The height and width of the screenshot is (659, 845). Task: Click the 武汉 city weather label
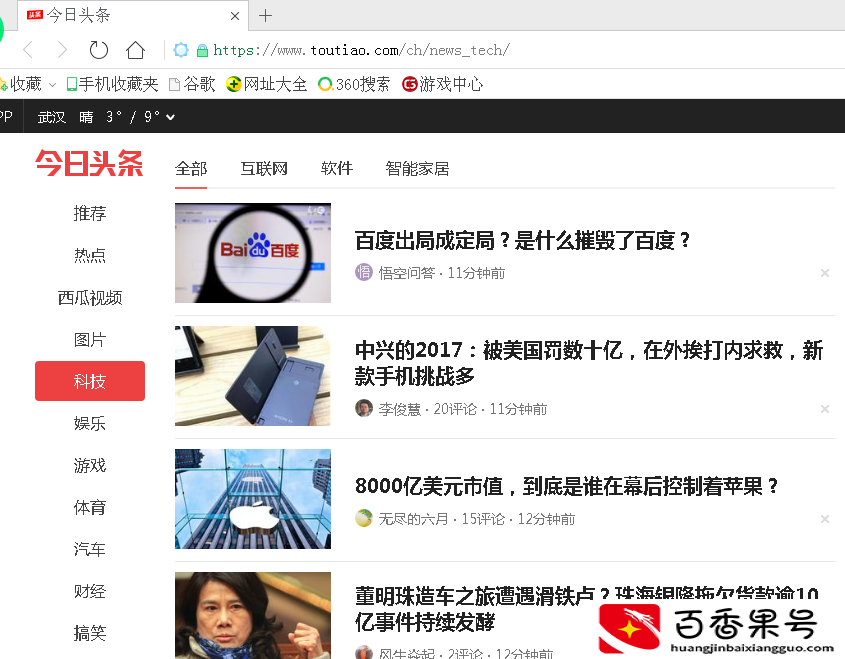pos(52,117)
